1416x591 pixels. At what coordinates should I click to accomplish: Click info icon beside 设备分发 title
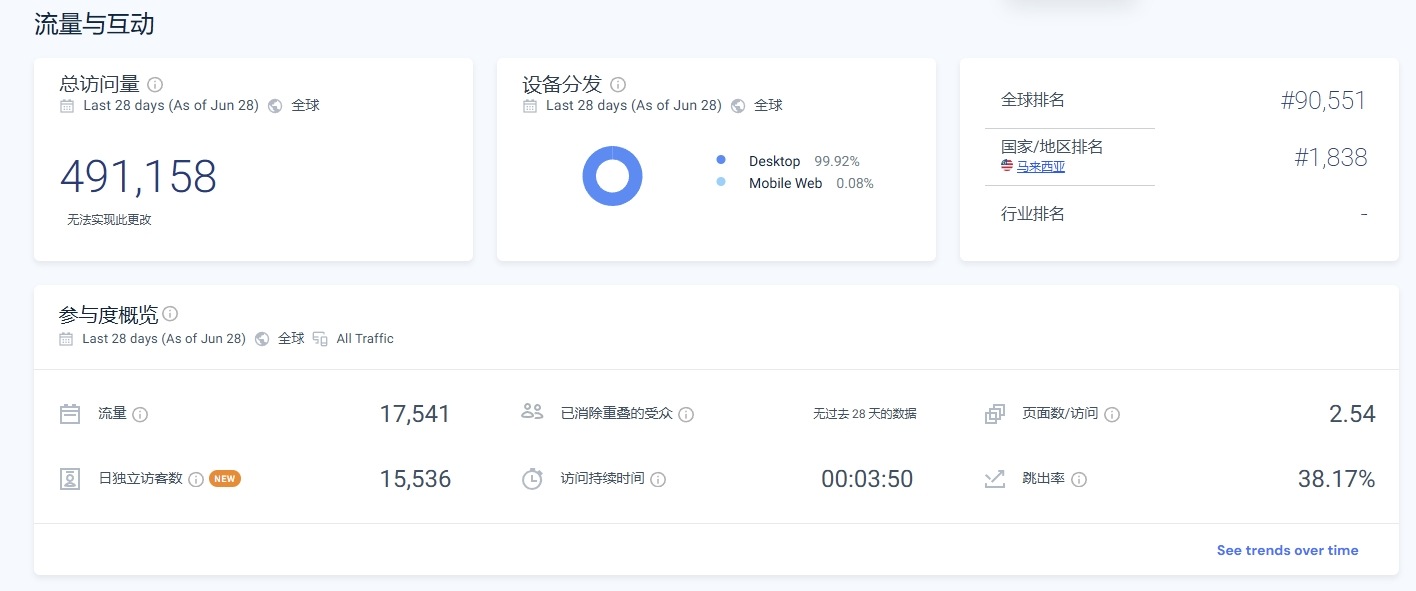[x=618, y=85]
